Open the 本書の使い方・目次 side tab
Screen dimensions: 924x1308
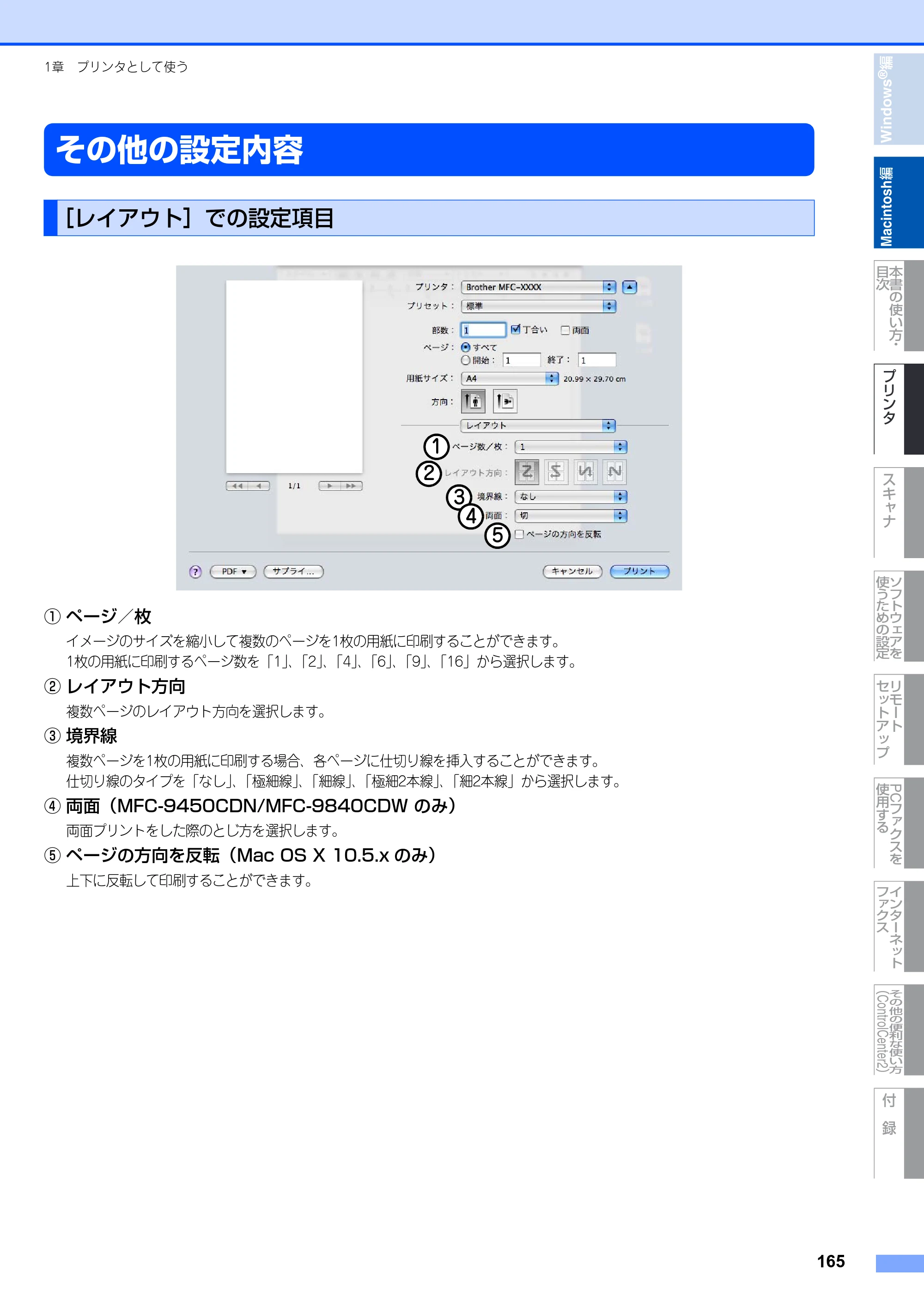coord(899,306)
